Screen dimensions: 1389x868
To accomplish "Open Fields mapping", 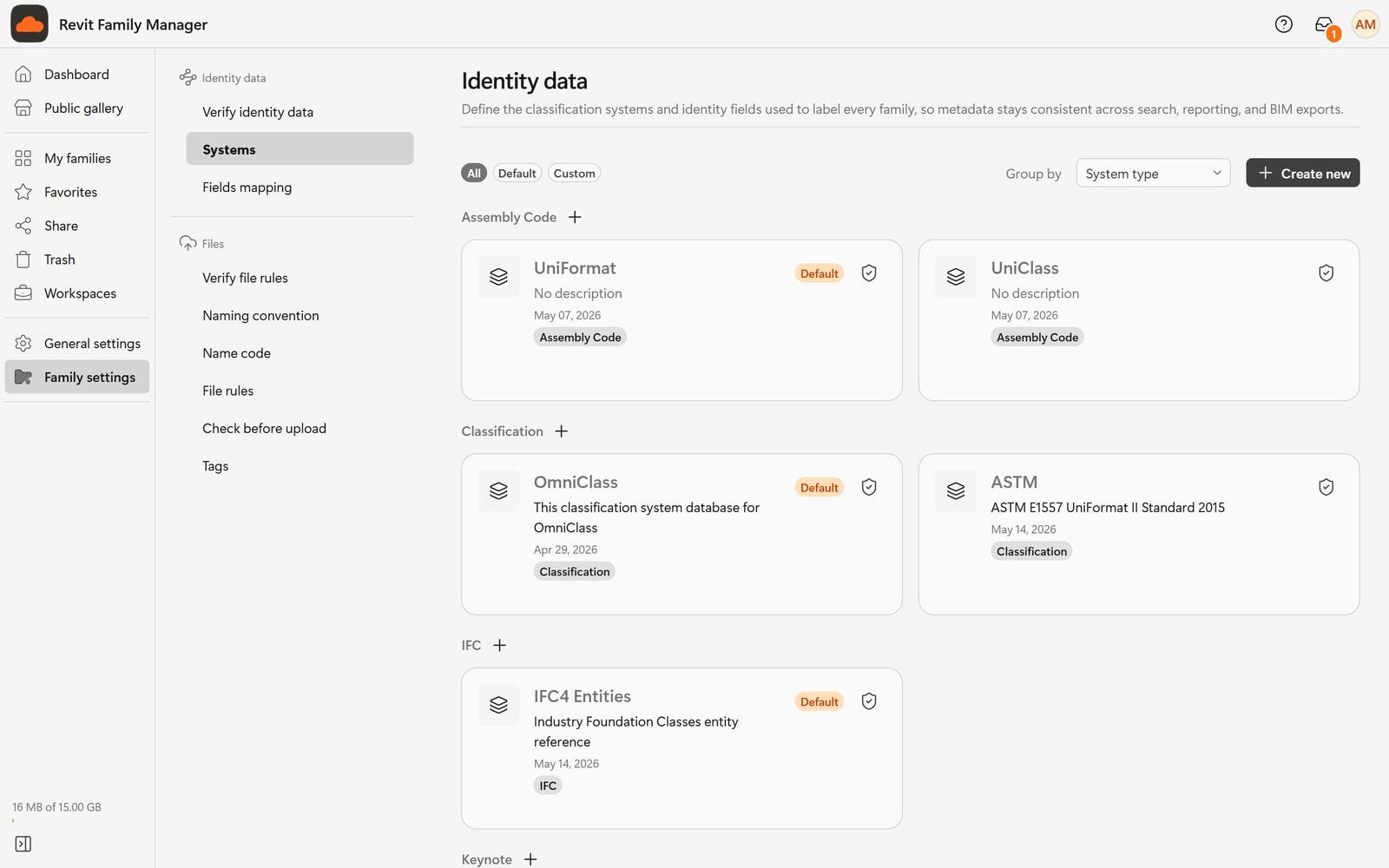I will 300,187.
